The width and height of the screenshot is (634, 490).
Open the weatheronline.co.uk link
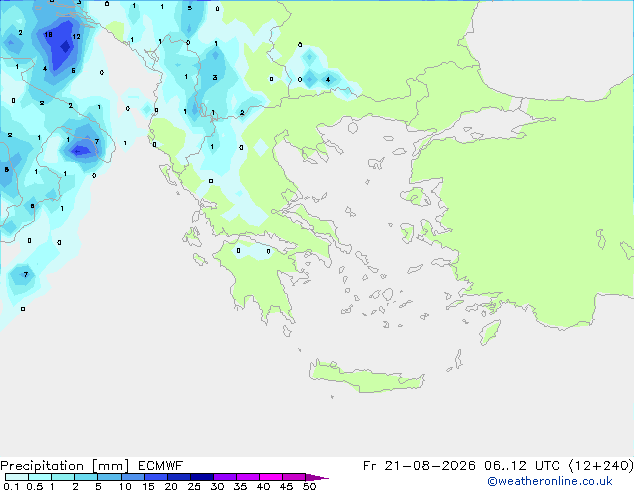pyautogui.click(x=549, y=481)
